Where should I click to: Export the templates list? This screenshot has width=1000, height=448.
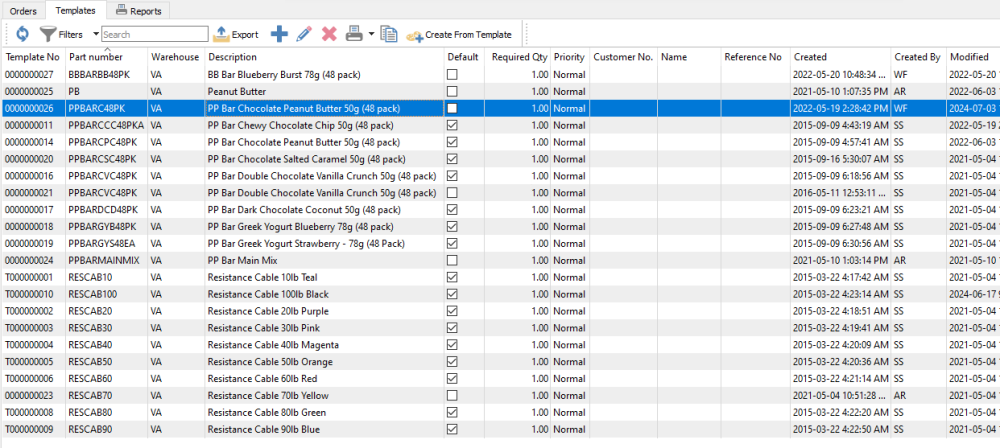pos(235,34)
